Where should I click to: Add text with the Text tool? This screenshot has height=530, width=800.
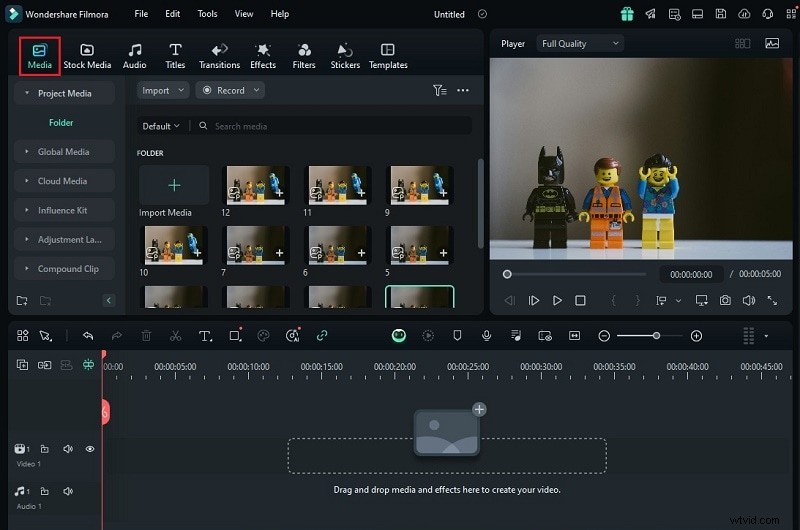(x=205, y=336)
